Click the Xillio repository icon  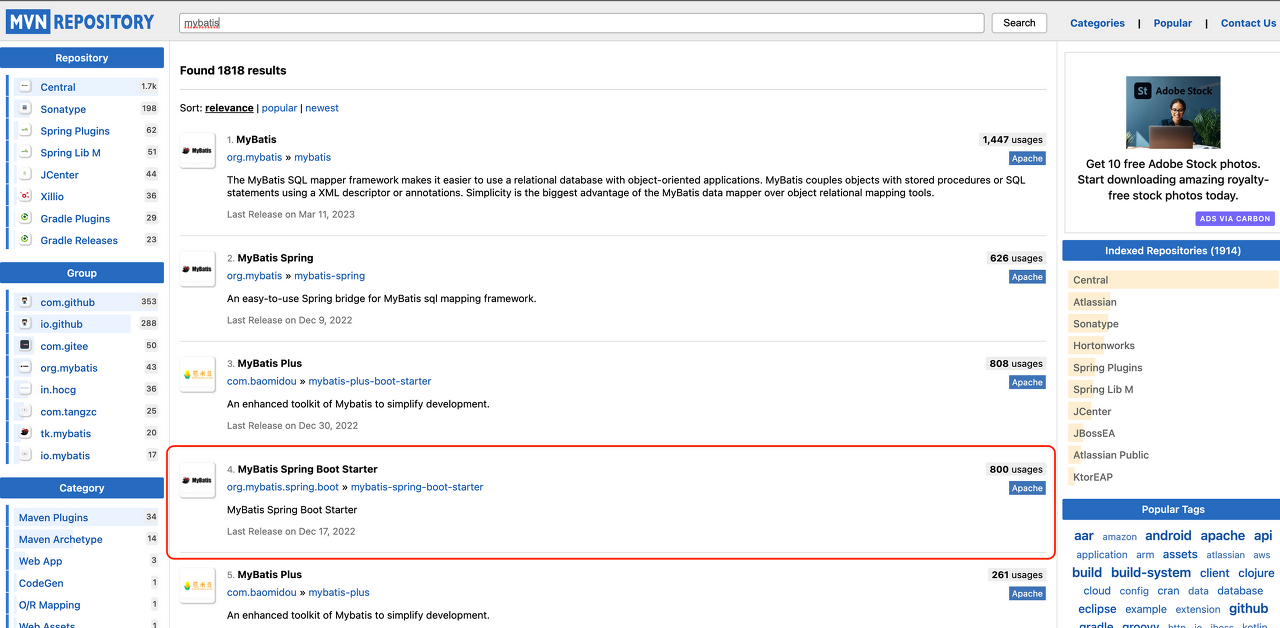point(25,196)
